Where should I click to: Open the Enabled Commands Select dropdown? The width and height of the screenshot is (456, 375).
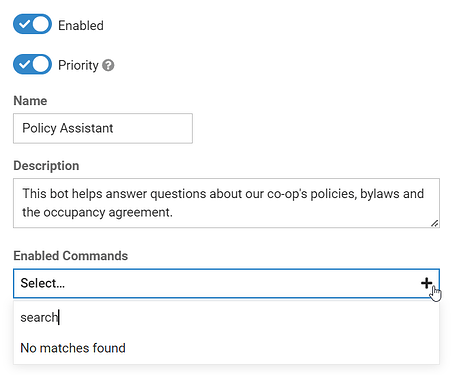click(x=226, y=283)
